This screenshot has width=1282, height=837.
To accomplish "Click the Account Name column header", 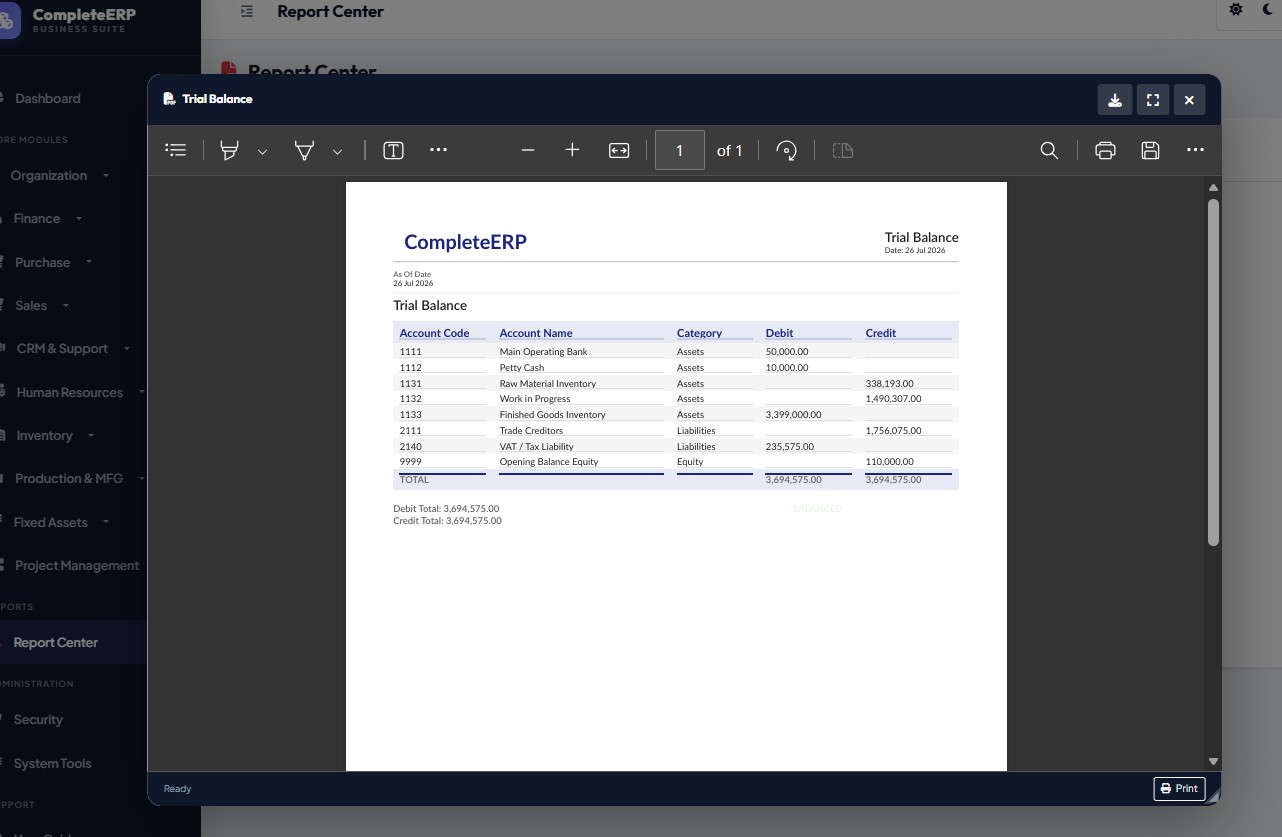I will [536, 333].
